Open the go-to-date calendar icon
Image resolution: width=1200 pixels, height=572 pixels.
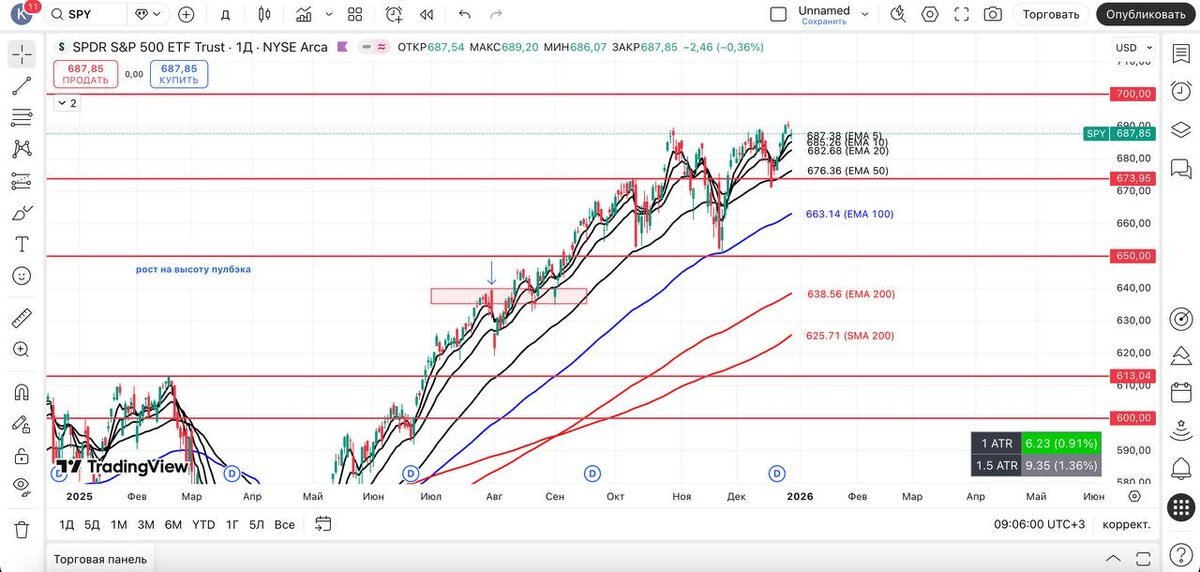tap(322, 523)
